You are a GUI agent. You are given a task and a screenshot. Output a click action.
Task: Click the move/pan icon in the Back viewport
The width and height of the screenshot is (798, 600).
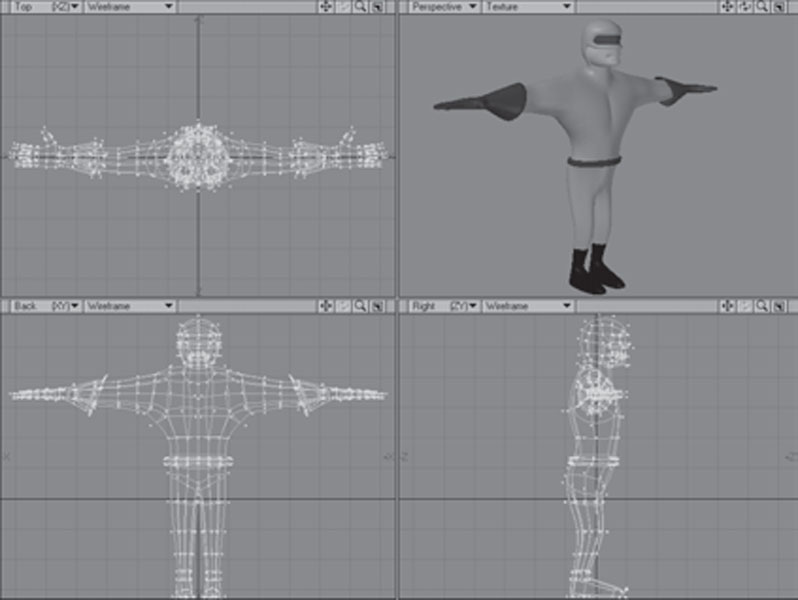pos(326,306)
